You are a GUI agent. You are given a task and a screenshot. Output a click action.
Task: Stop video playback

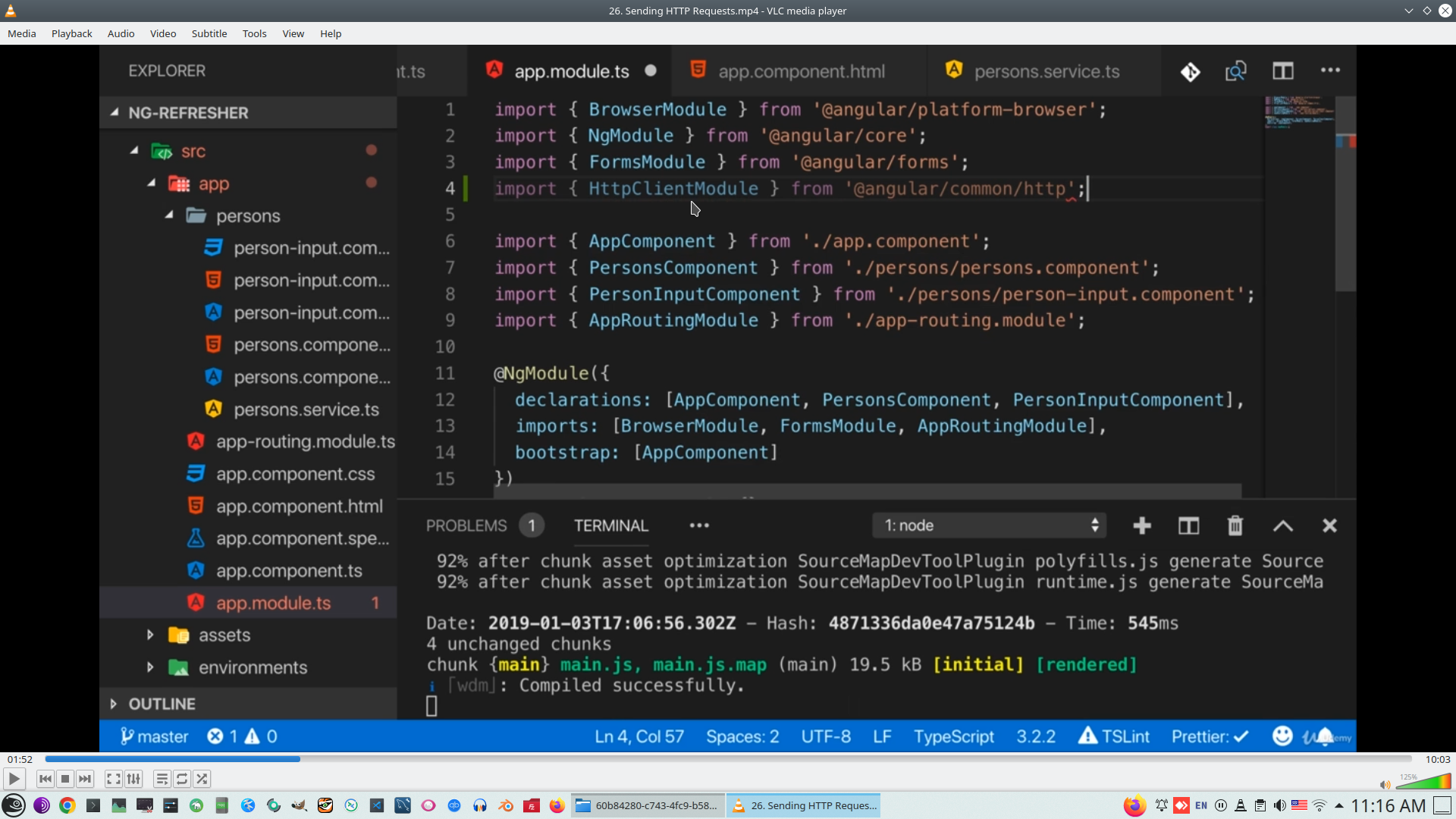65,779
